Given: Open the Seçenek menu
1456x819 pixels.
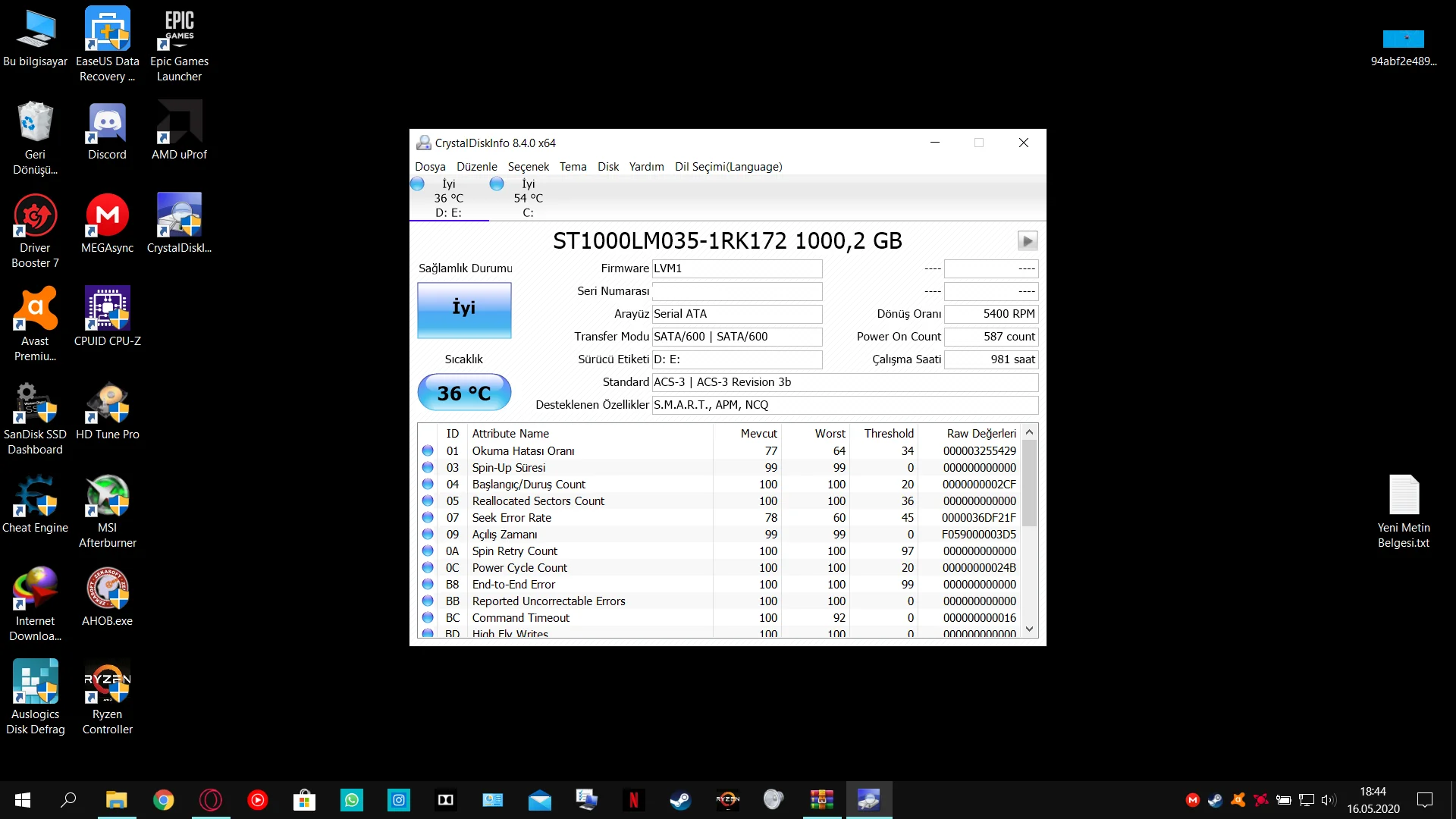Looking at the screenshot, I should click(528, 167).
